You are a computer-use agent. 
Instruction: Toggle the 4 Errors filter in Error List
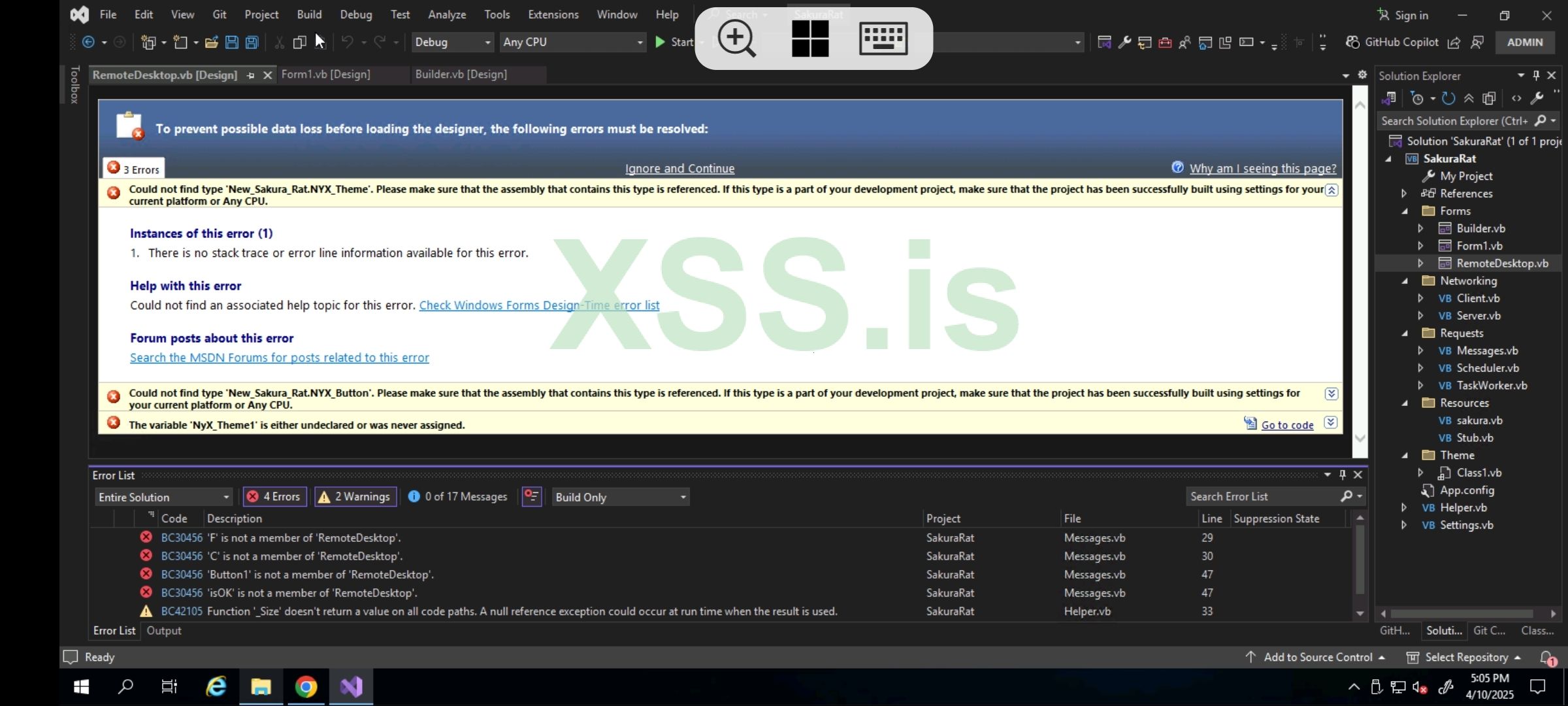pos(274,496)
